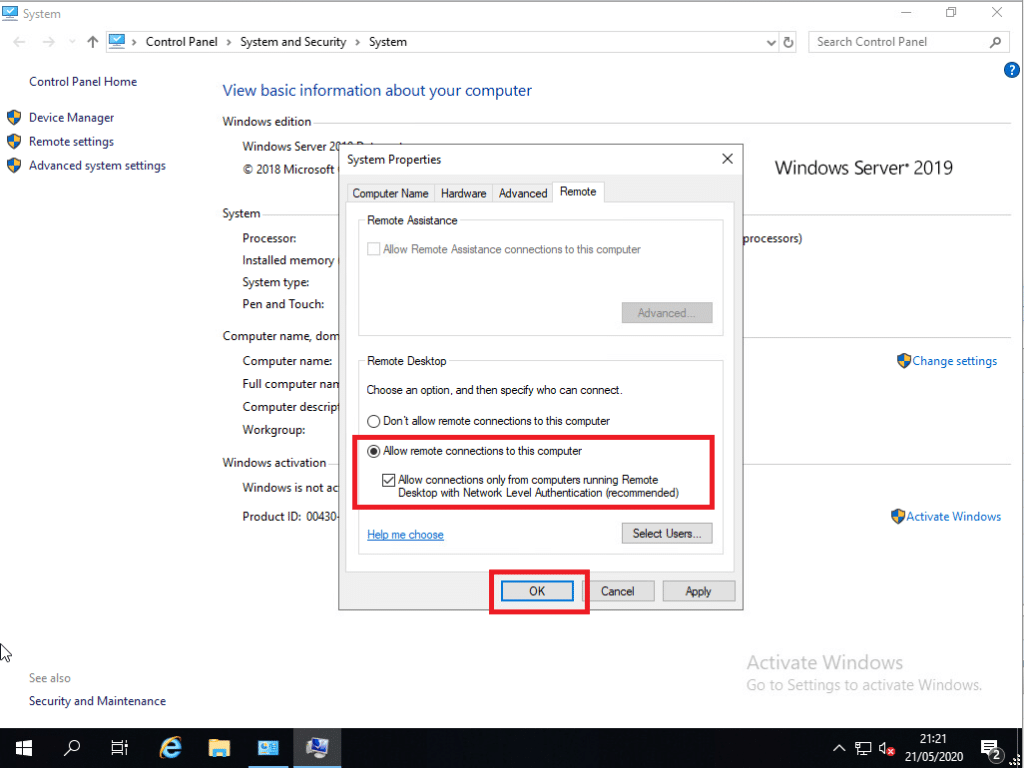
Task: Close the System Properties dialog
Action: click(x=727, y=159)
